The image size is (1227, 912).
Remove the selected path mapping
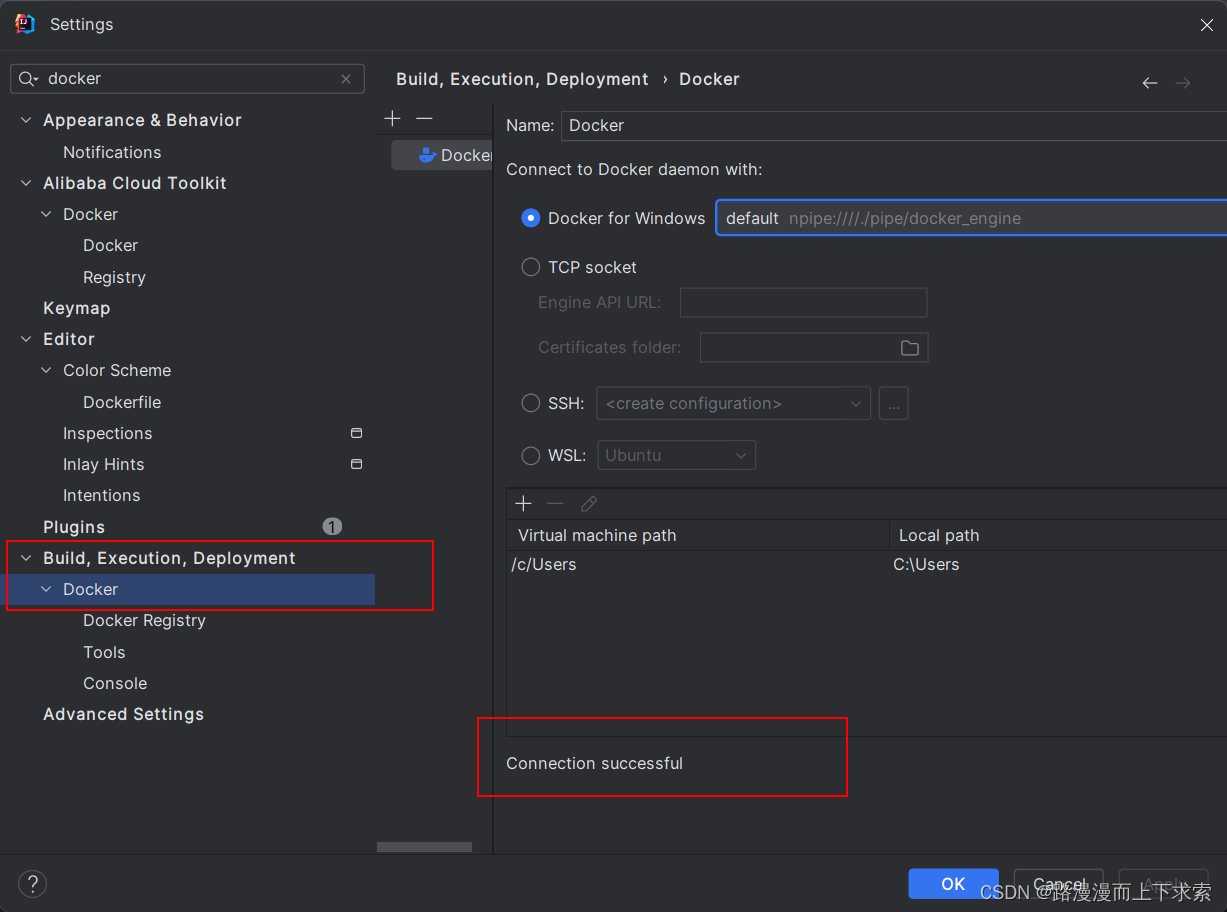click(556, 504)
